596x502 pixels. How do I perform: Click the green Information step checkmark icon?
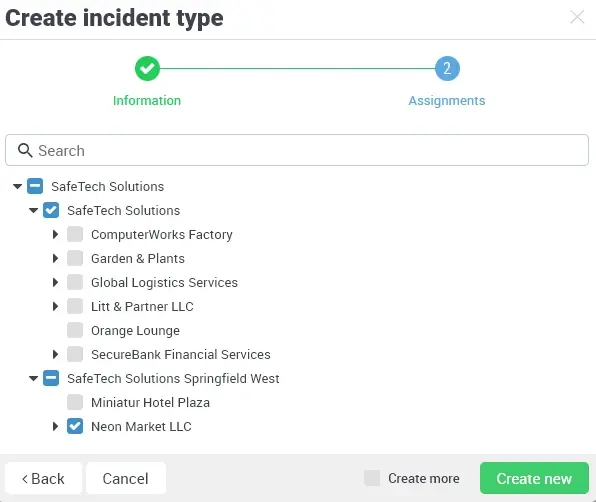[147, 69]
